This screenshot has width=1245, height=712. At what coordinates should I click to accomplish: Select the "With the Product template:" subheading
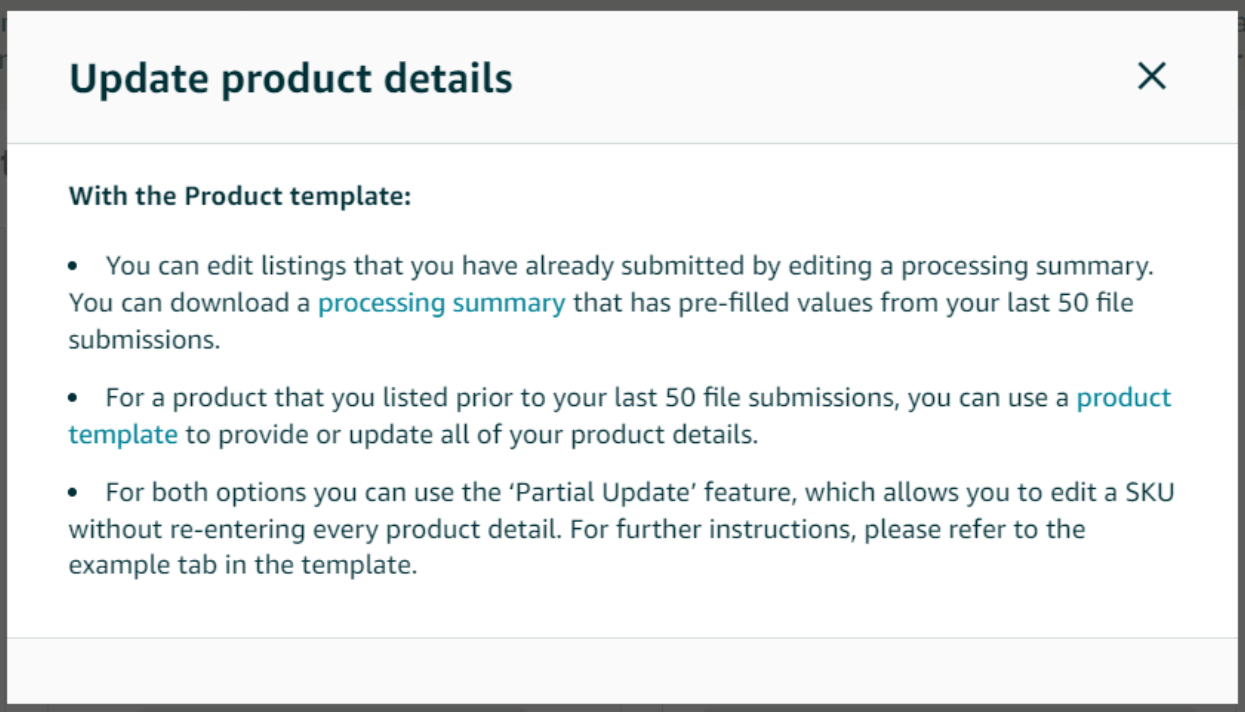coord(240,196)
